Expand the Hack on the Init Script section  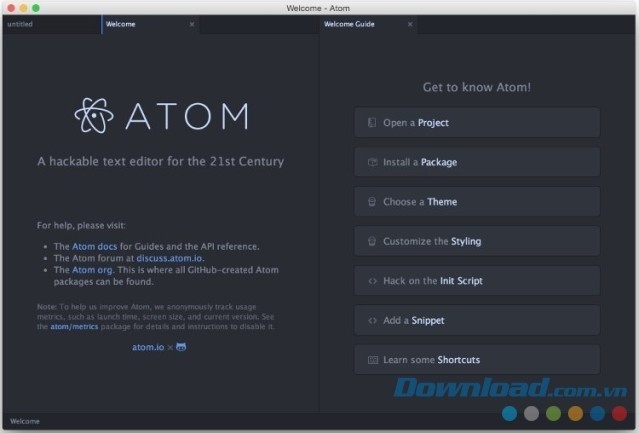(x=477, y=281)
